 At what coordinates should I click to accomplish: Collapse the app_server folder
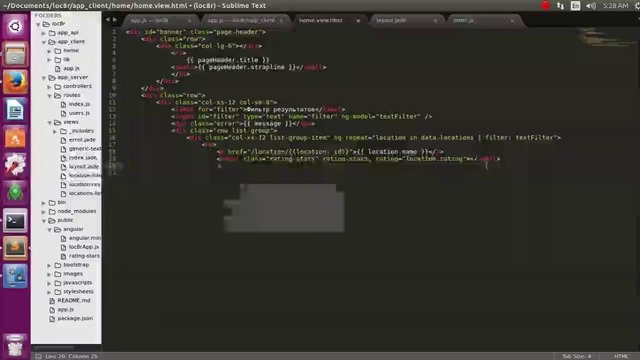[x=44, y=78]
